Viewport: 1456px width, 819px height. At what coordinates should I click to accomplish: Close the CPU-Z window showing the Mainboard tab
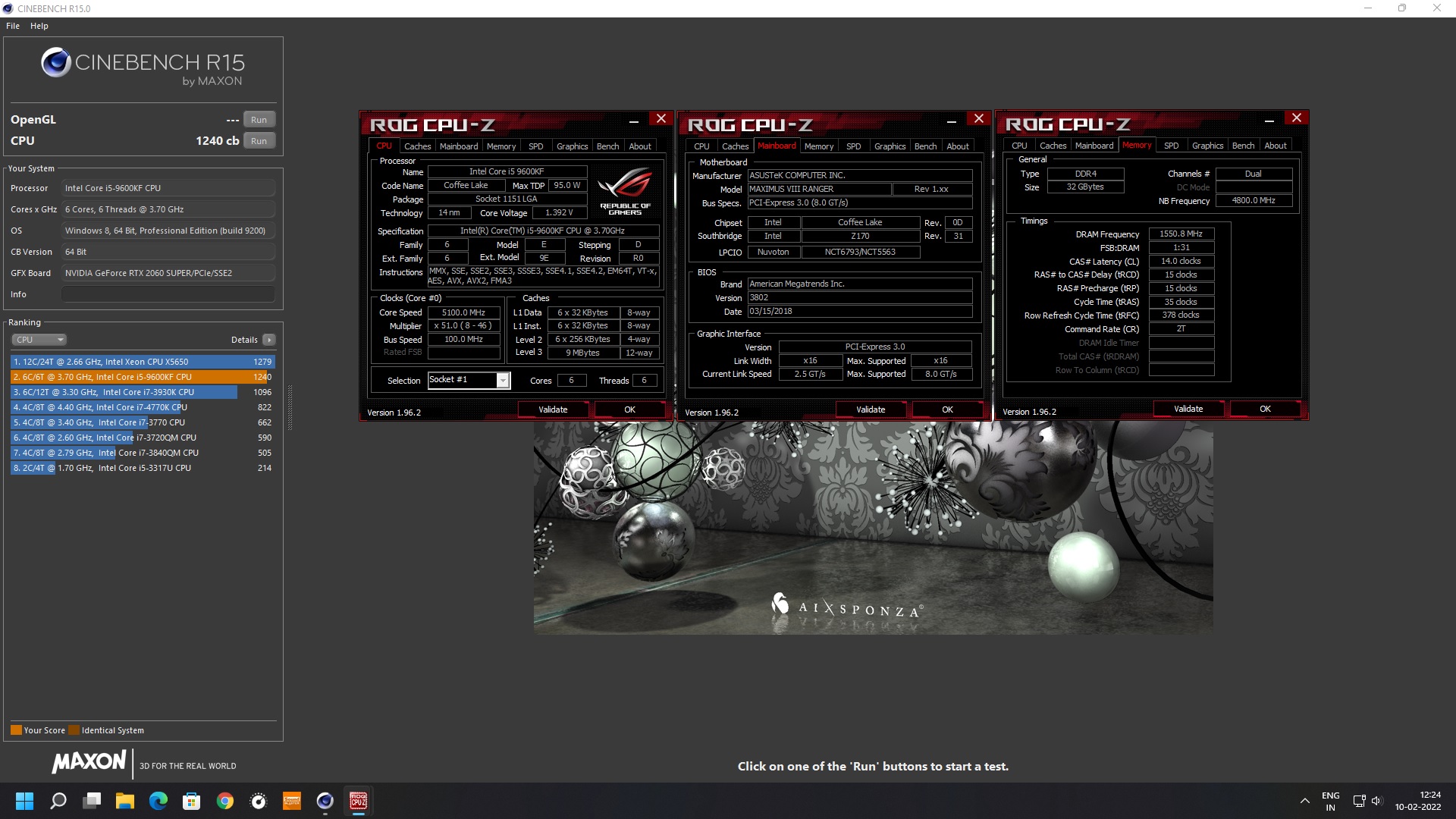[979, 119]
